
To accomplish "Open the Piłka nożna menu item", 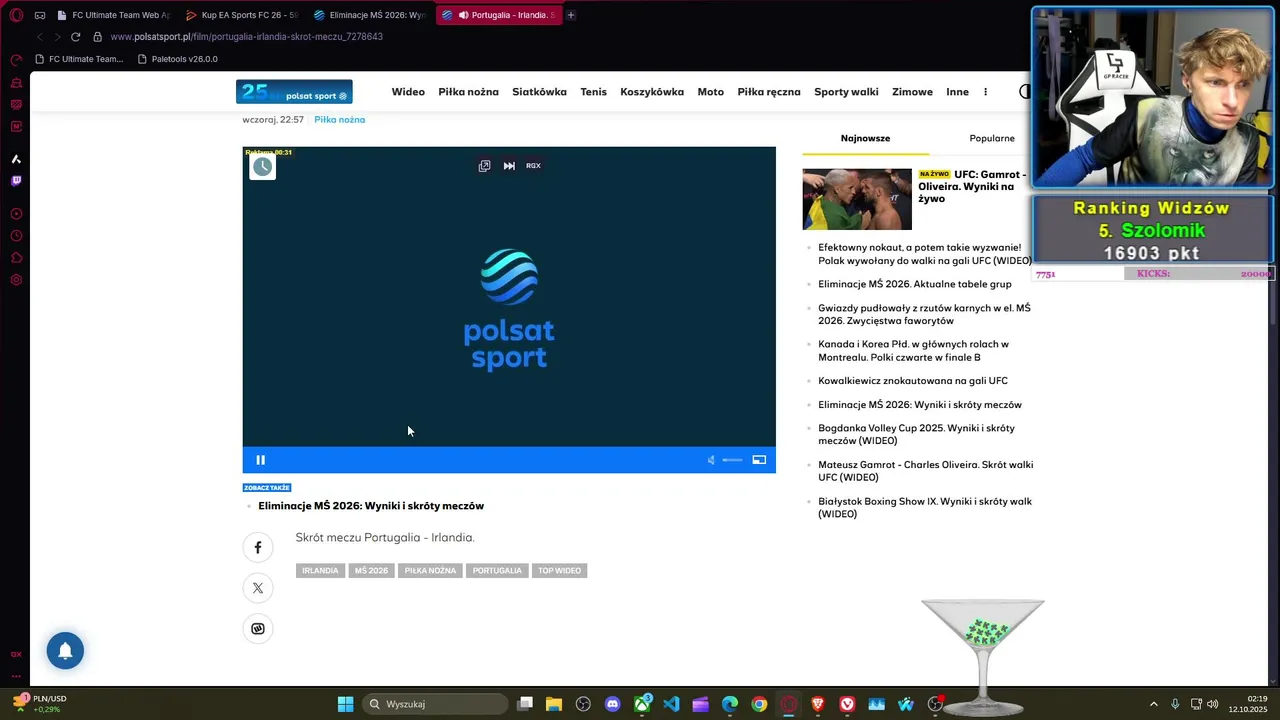I will [468, 92].
